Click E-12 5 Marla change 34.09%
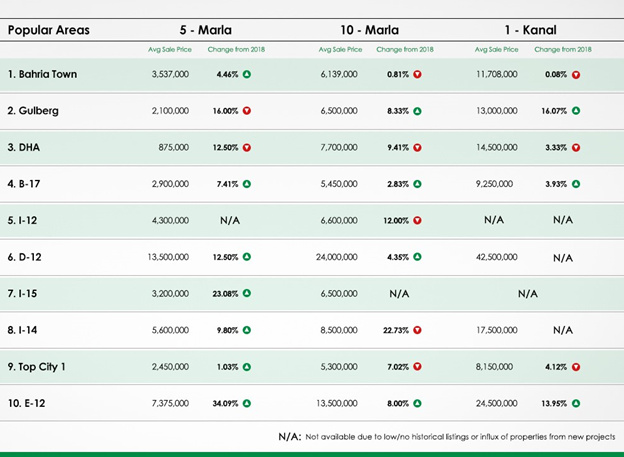This screenshot has width=624, height=457. 225,404
